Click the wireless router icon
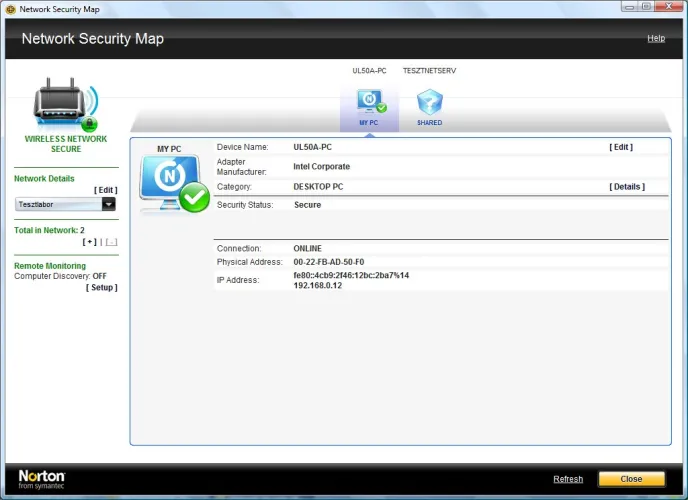Image resolution: width=688 pixels, height=500 pixels. coord(66,104)
